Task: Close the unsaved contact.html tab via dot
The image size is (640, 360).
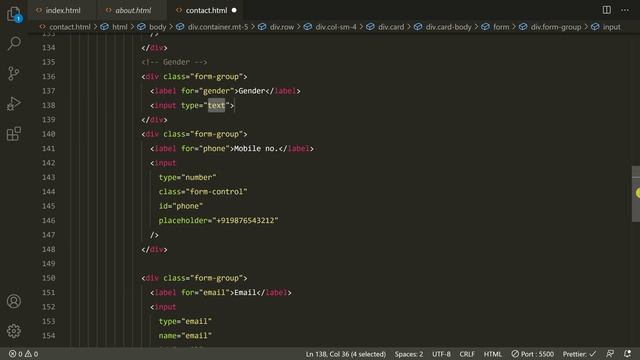Action: (234, 10)
